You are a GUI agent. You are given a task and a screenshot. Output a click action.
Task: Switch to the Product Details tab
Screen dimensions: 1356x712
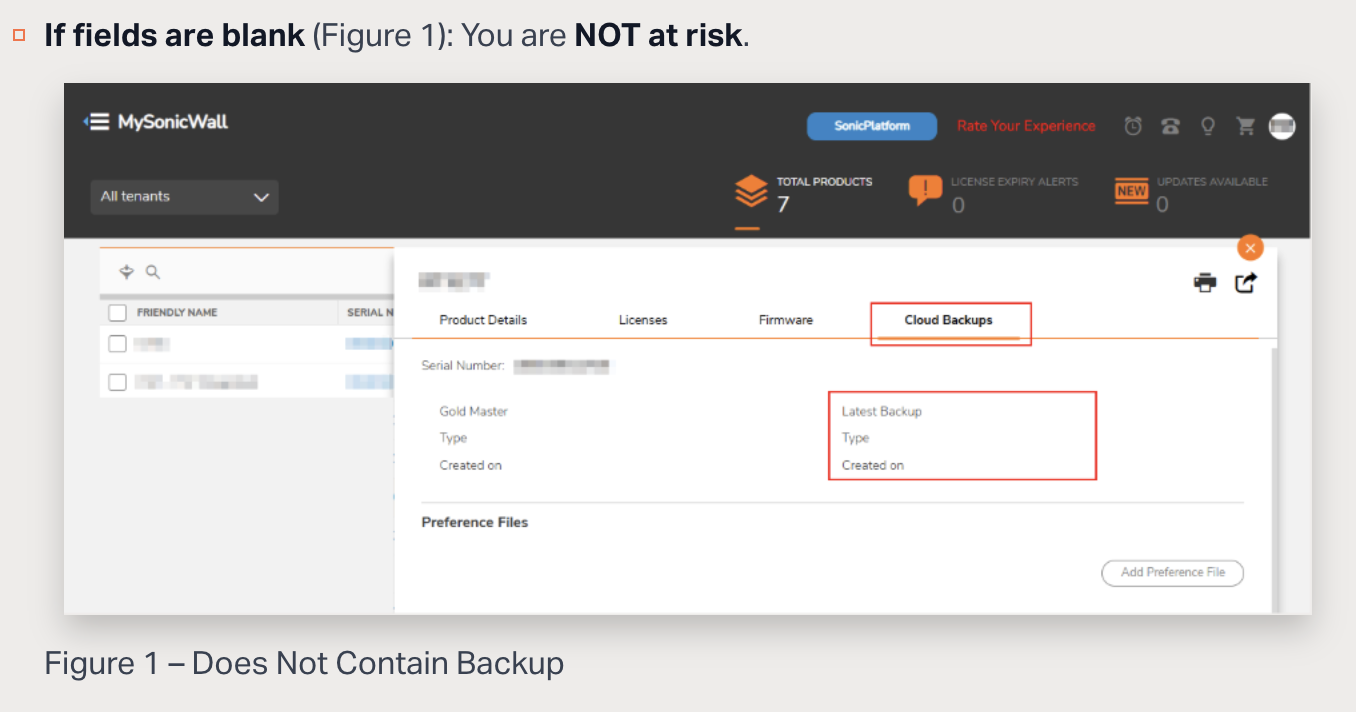(483, 320)
